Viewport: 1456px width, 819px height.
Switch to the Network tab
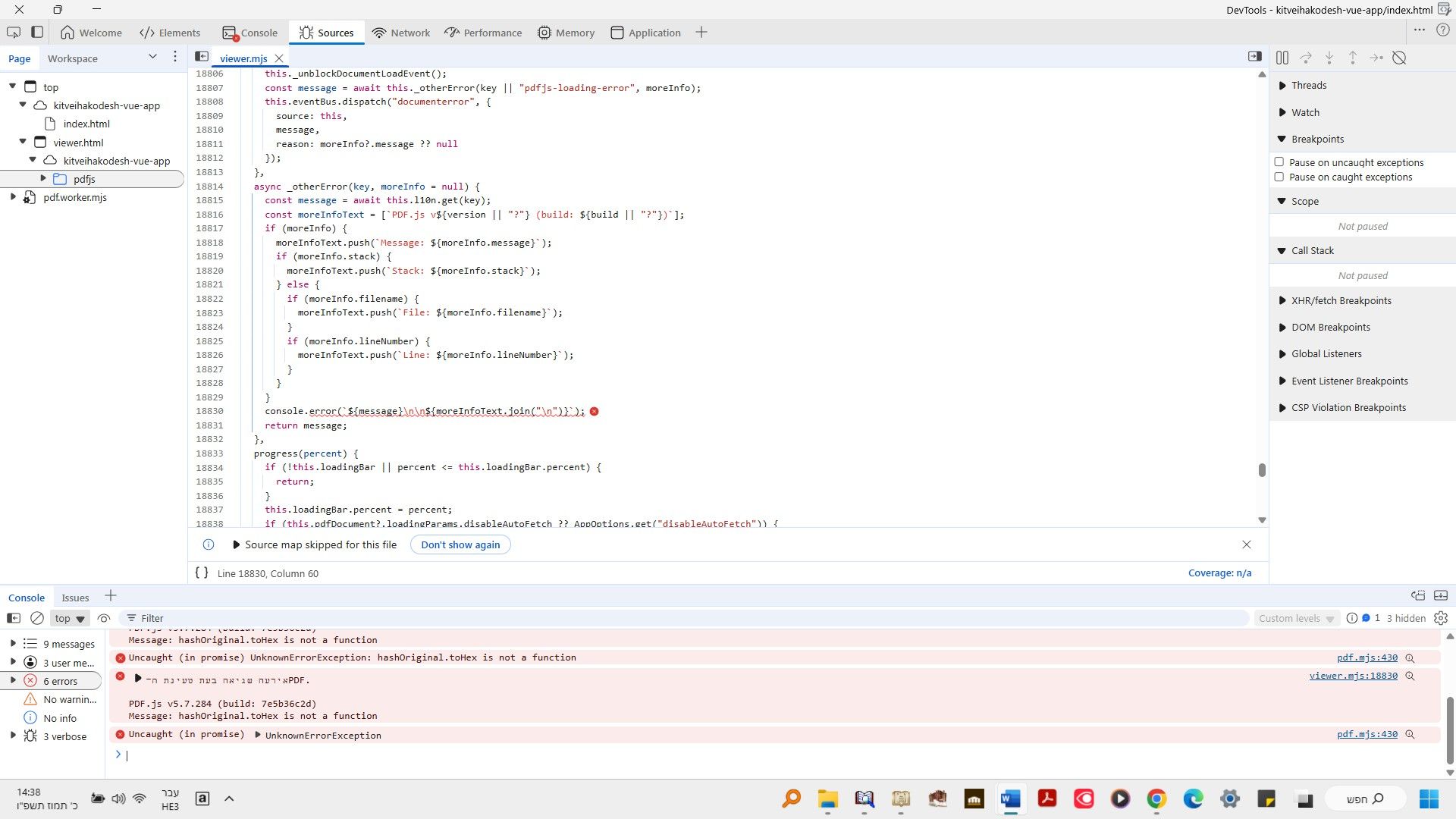coord(401,33)
